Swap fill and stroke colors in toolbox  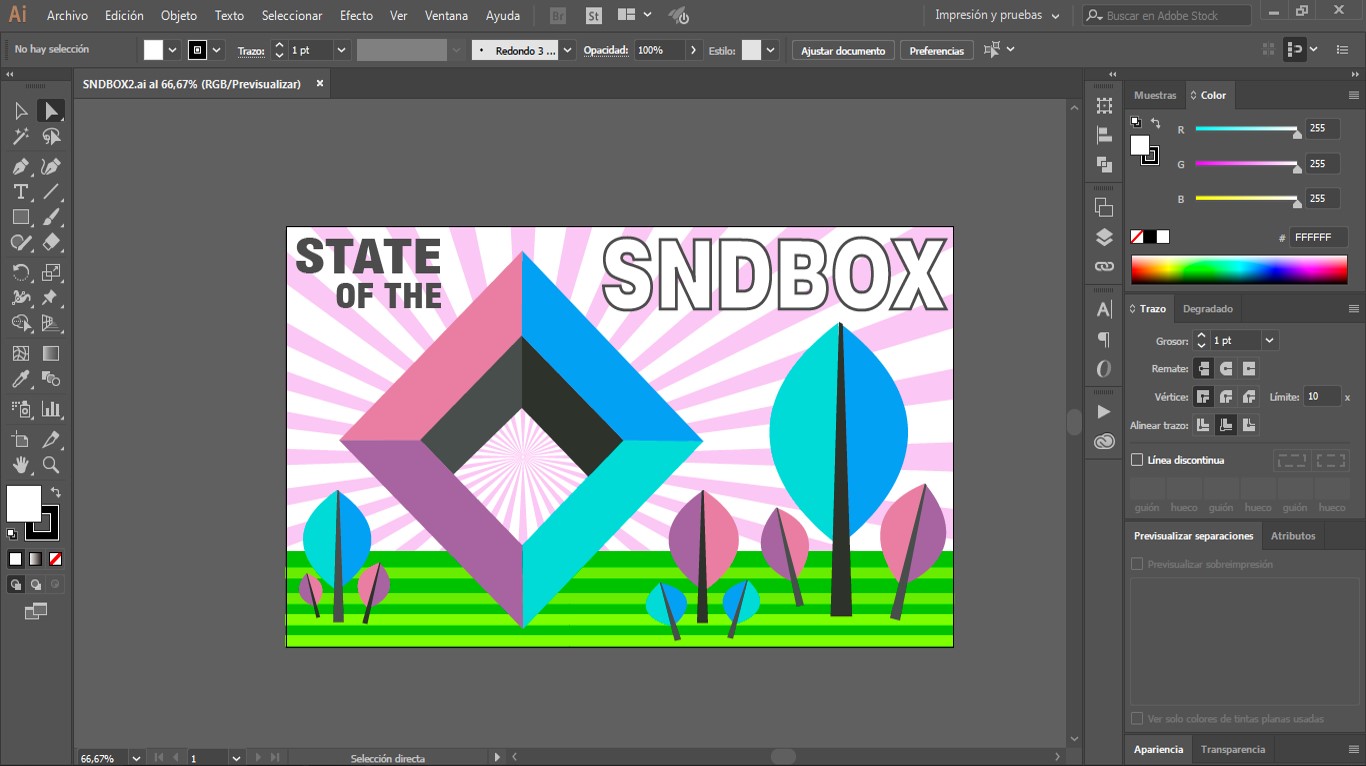coord(55,492)
